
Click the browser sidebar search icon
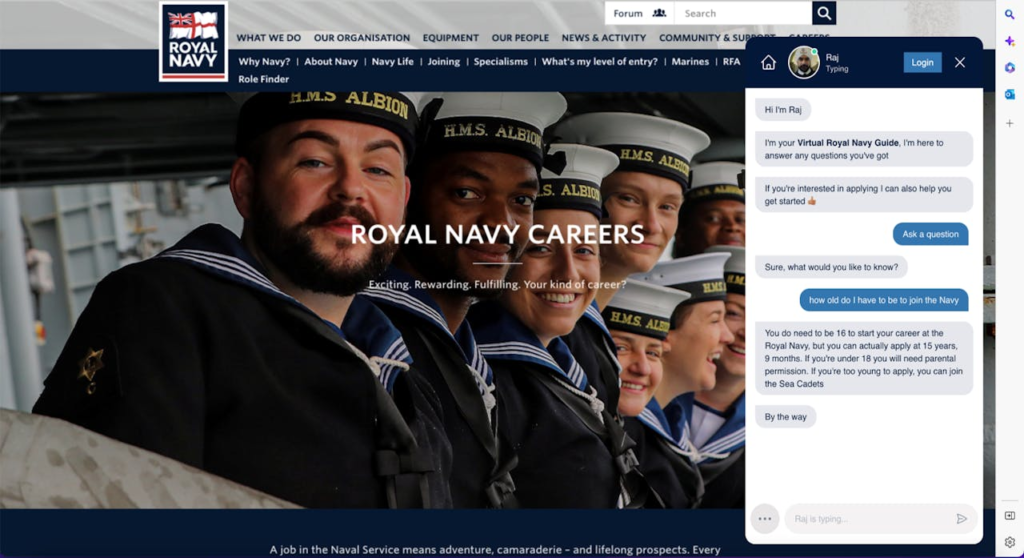coord(1010,14)
